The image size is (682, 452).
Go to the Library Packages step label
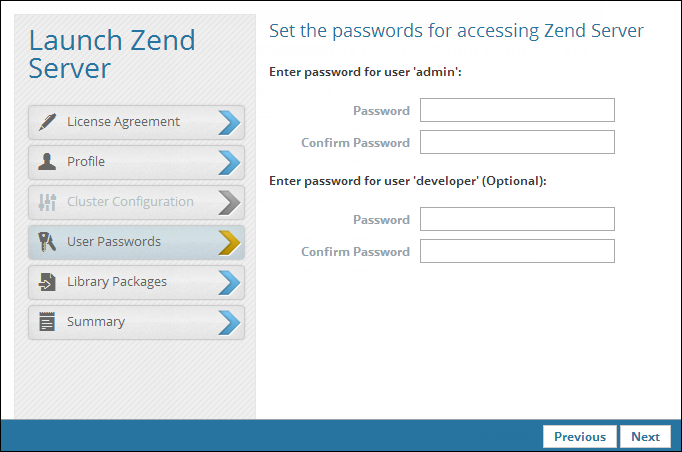point(117,282)
